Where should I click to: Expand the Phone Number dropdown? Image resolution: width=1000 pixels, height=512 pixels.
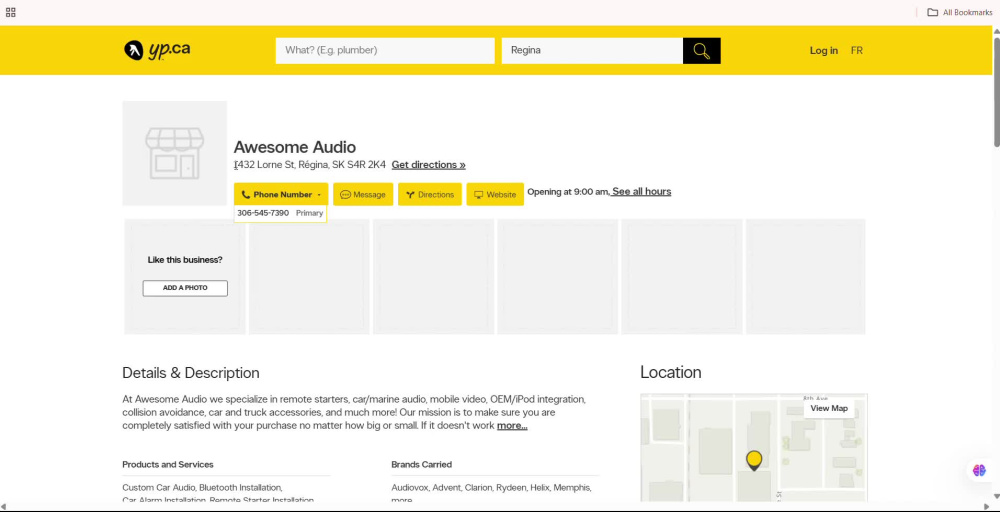[281, 194]
